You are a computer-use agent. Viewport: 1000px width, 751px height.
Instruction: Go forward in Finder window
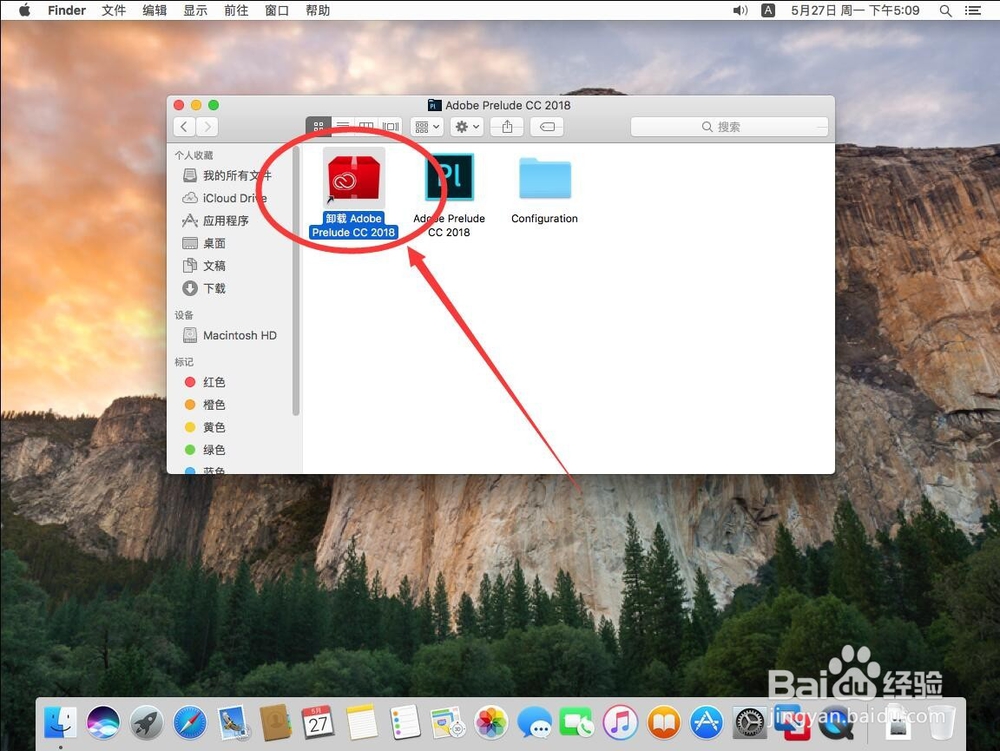point(207,126)
